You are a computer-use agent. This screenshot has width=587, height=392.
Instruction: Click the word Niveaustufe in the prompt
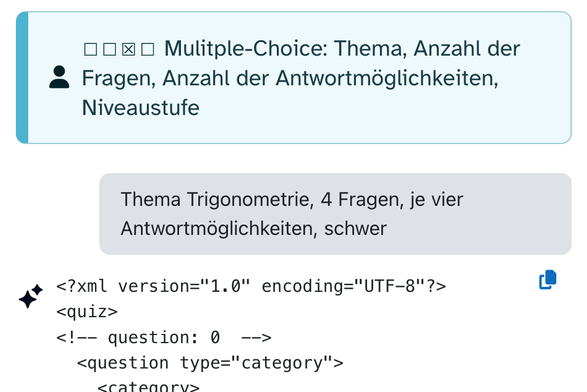[140, 108]
